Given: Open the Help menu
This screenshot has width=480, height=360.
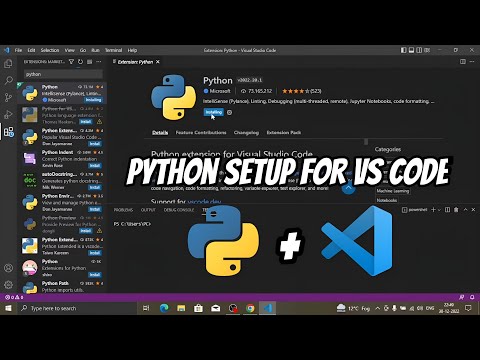Looking at the screenshot, I should click(x=132, y=50).
